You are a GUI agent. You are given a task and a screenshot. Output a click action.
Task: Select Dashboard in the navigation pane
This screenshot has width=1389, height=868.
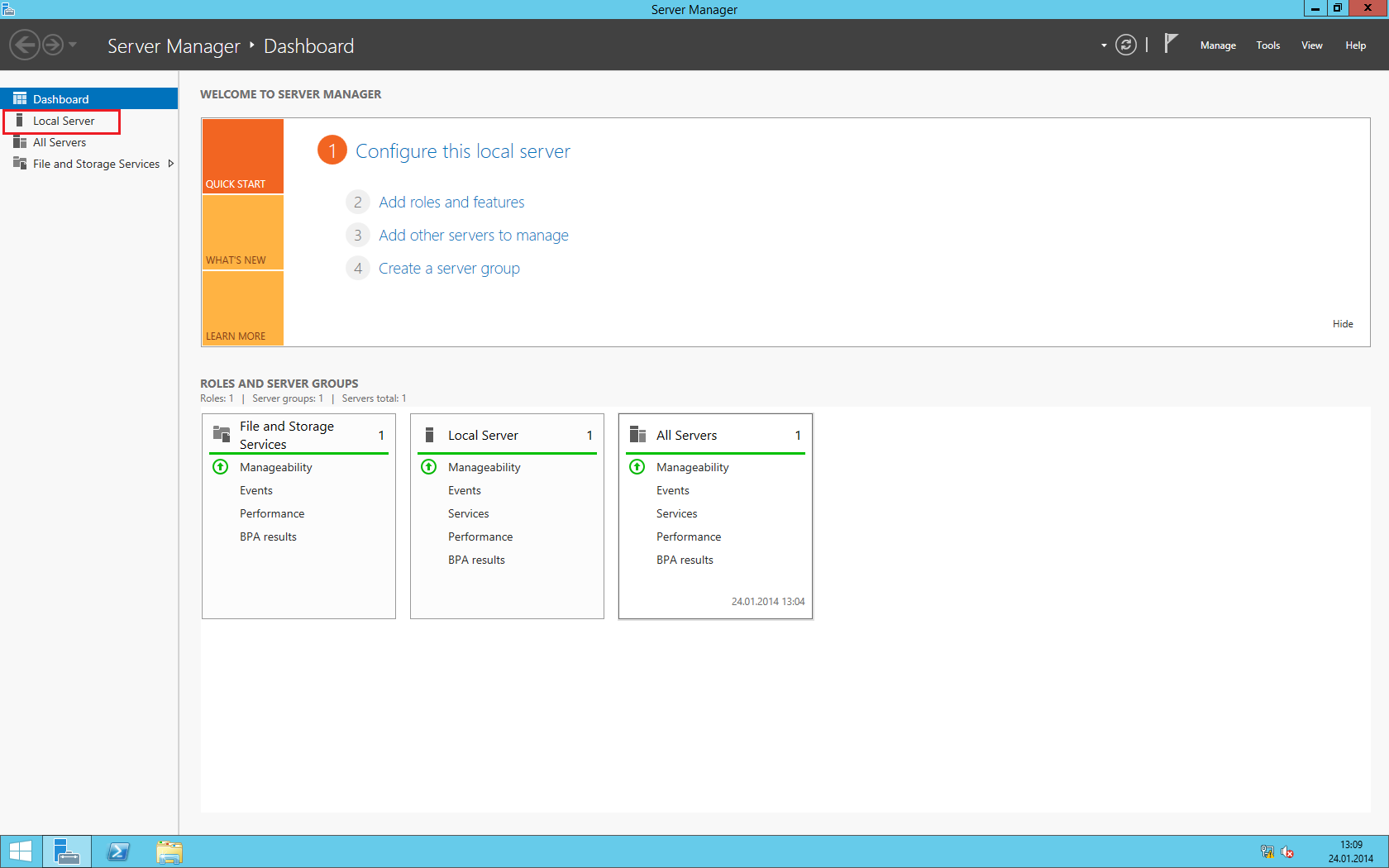pos(89,99)
